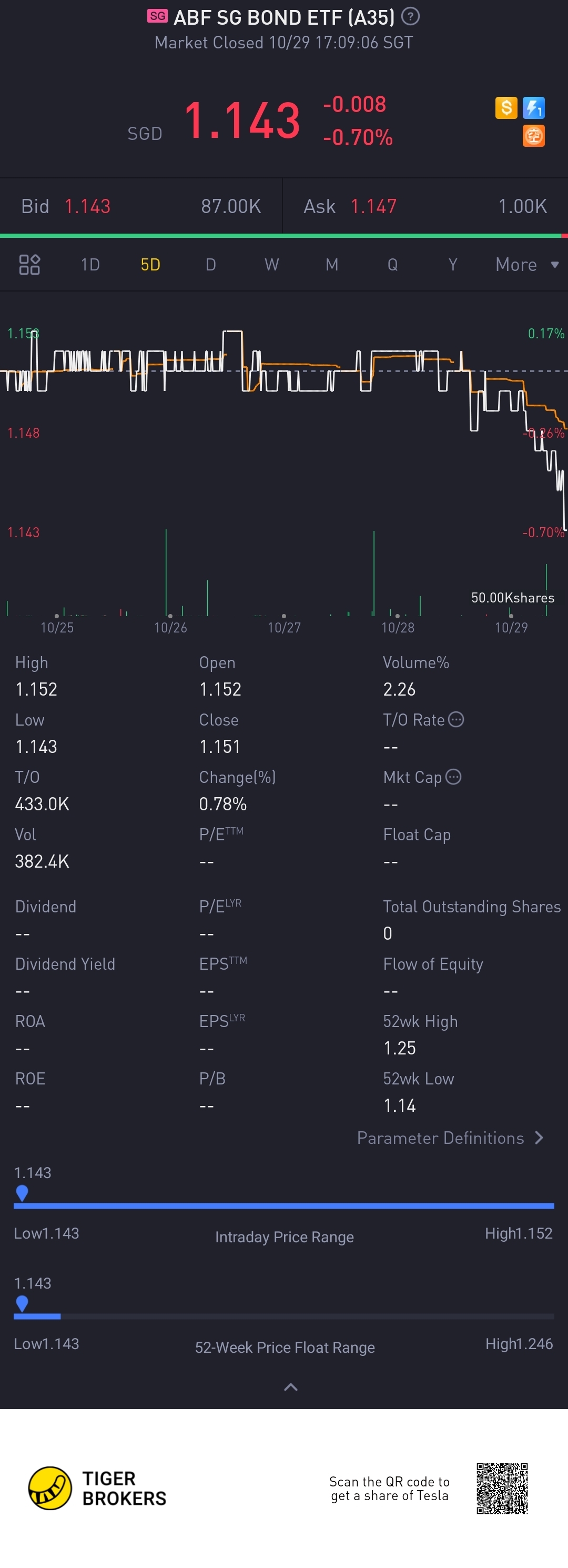Switch to quarterly Q chart tab
The height and width of the screenshot is (1568, 568).
click(x=392, y=265)
